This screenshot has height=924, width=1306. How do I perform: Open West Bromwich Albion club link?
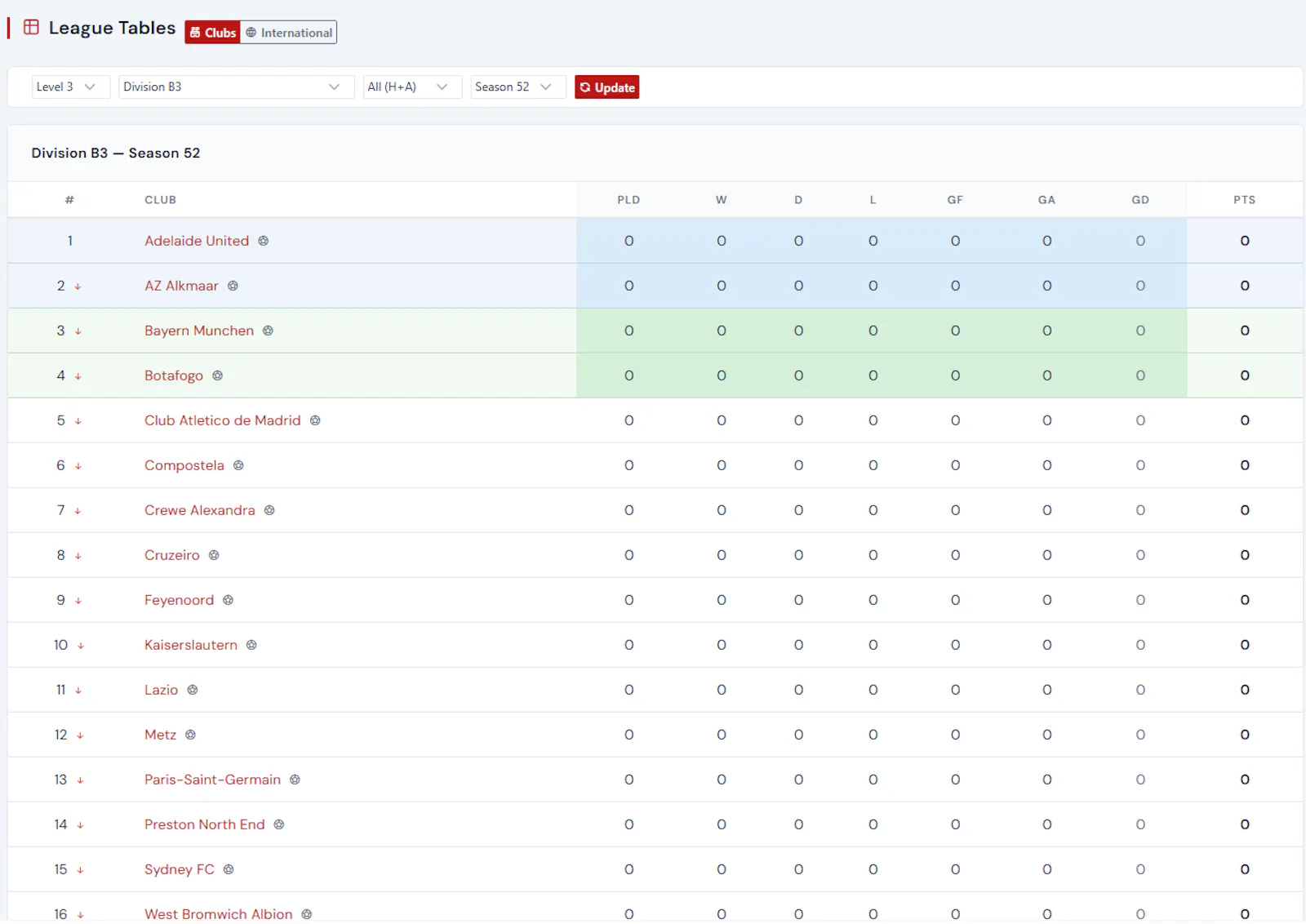coord(219,914)
